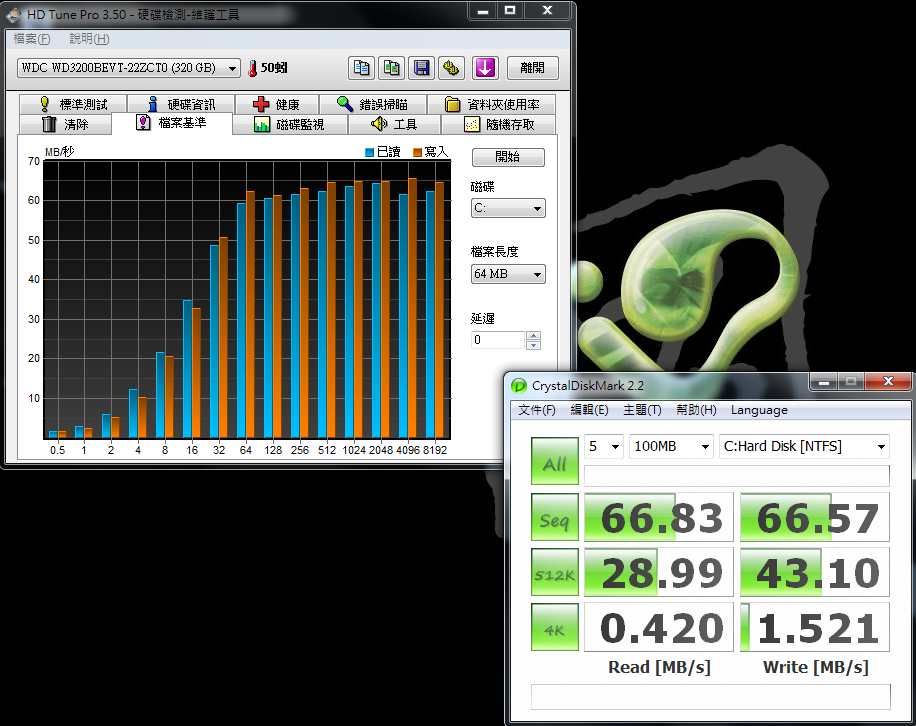Open HD Tune options wrench icon
The width and height of the screenshot is (916, 726).
(x=452, y=68)
